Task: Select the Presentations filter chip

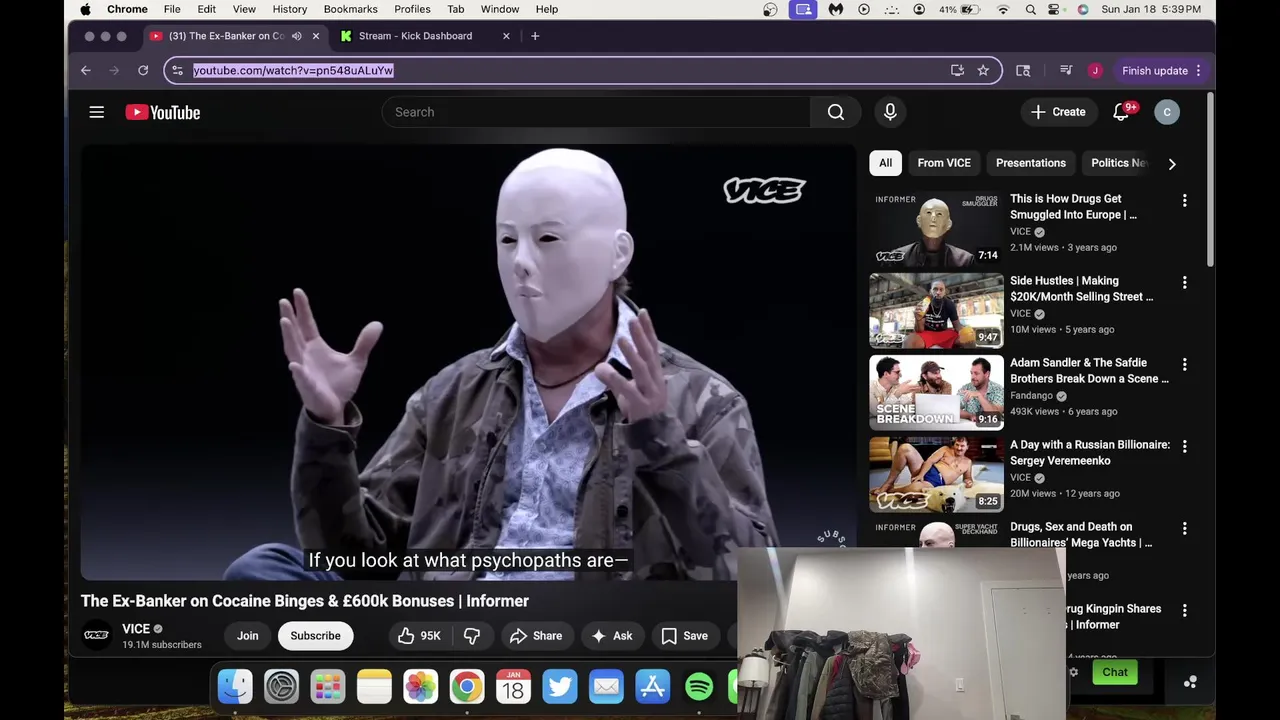Action: pyautogui.click(x=1031, y=163)
